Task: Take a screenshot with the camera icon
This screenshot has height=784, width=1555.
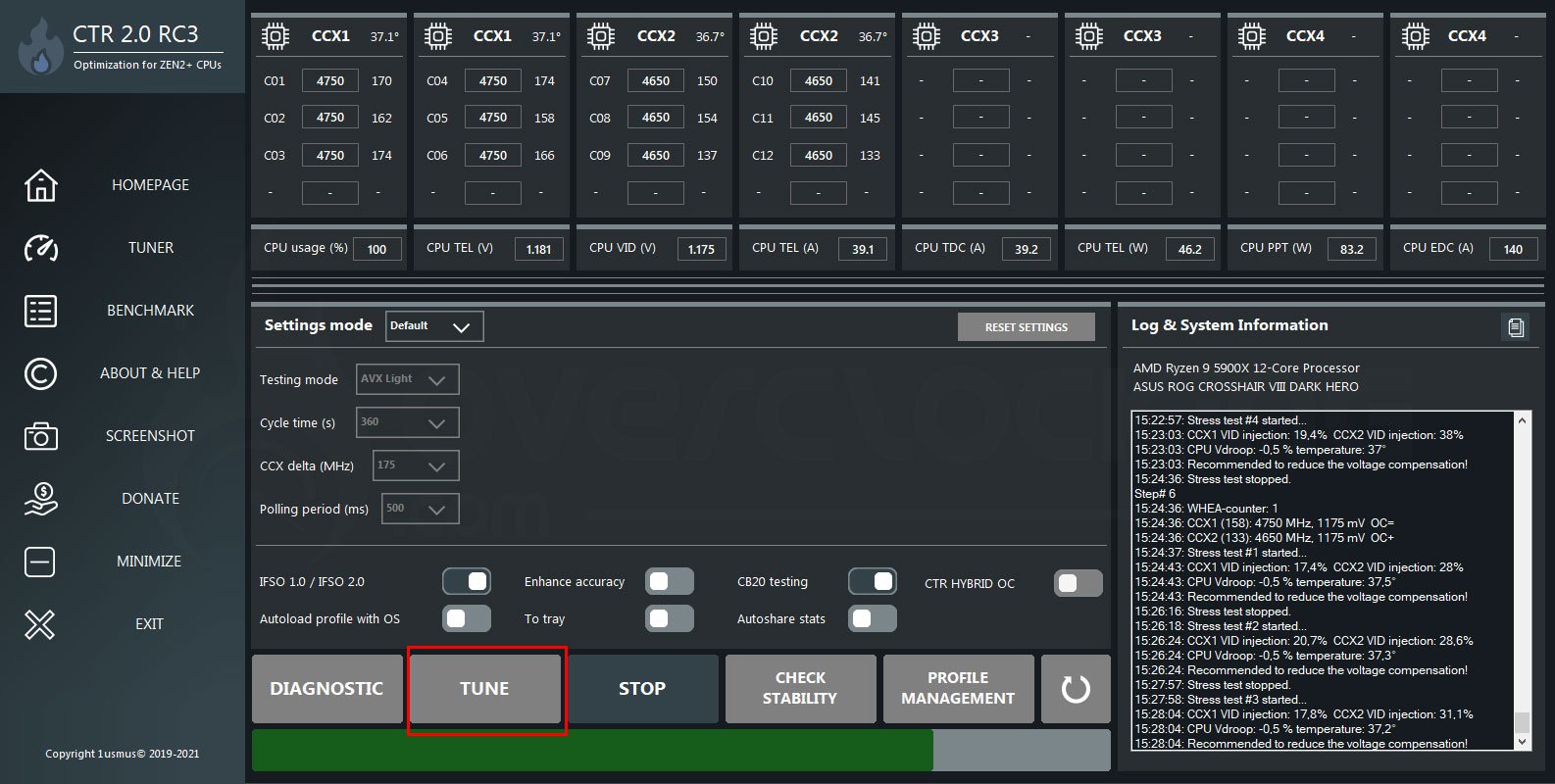Action: [40, 436]
